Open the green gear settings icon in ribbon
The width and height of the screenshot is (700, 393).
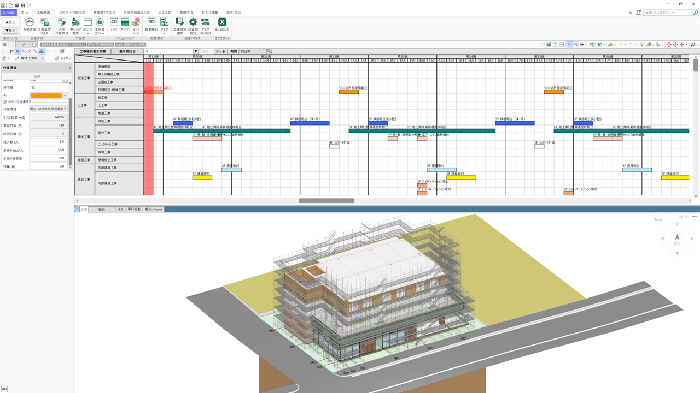193,22
